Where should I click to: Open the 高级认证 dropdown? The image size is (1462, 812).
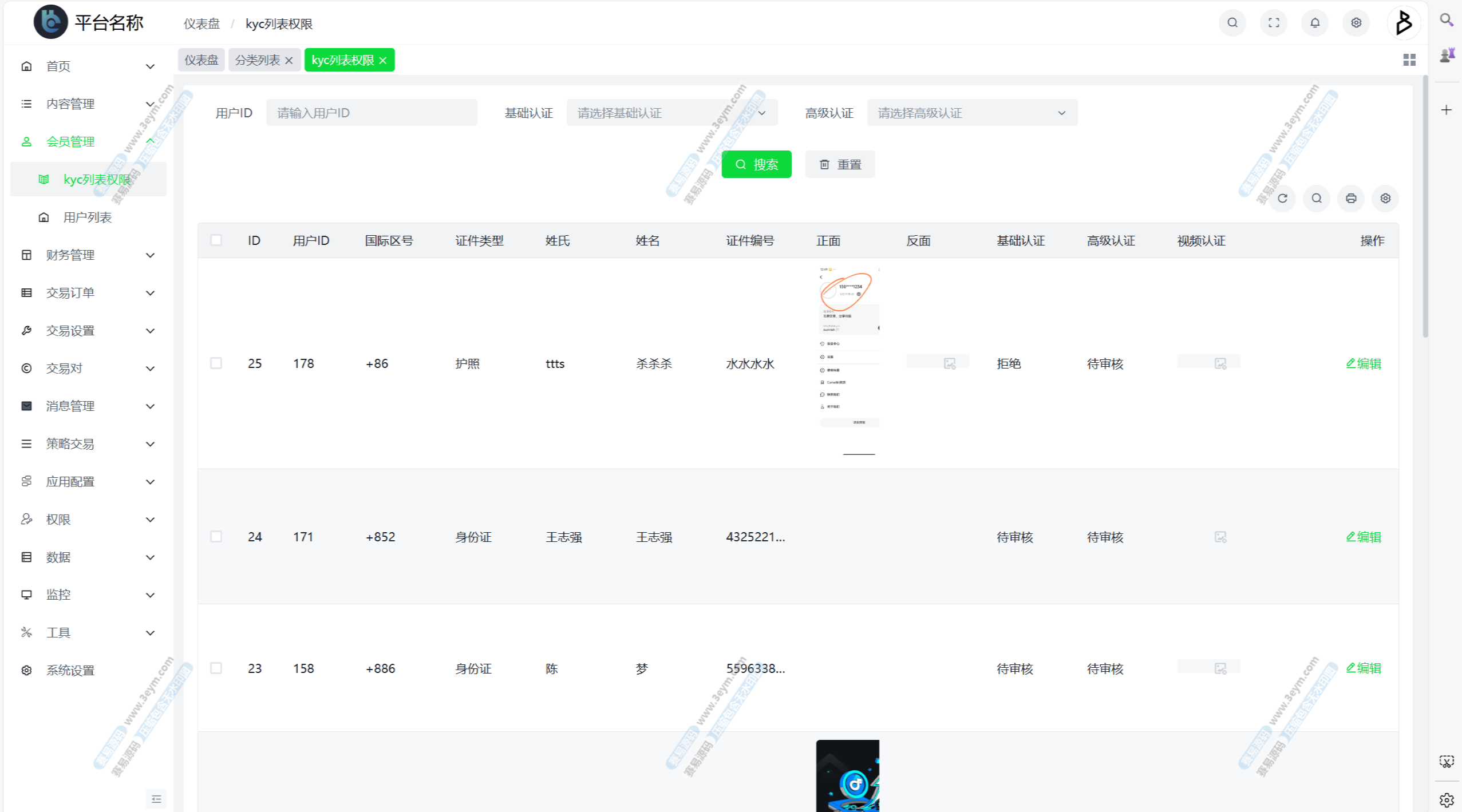971,113
